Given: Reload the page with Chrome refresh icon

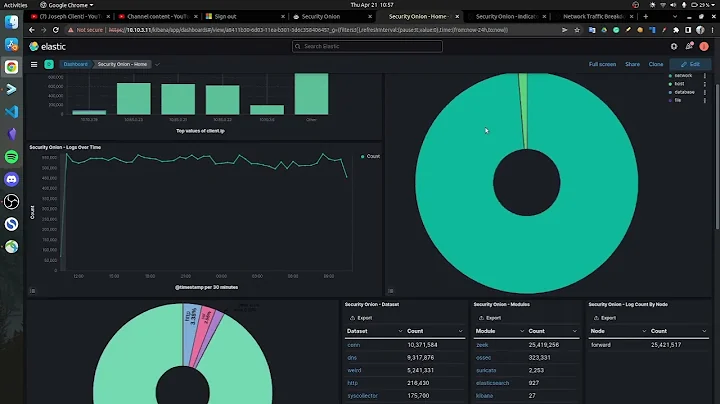Looking at the screenshot, I should tap(56, 30).
